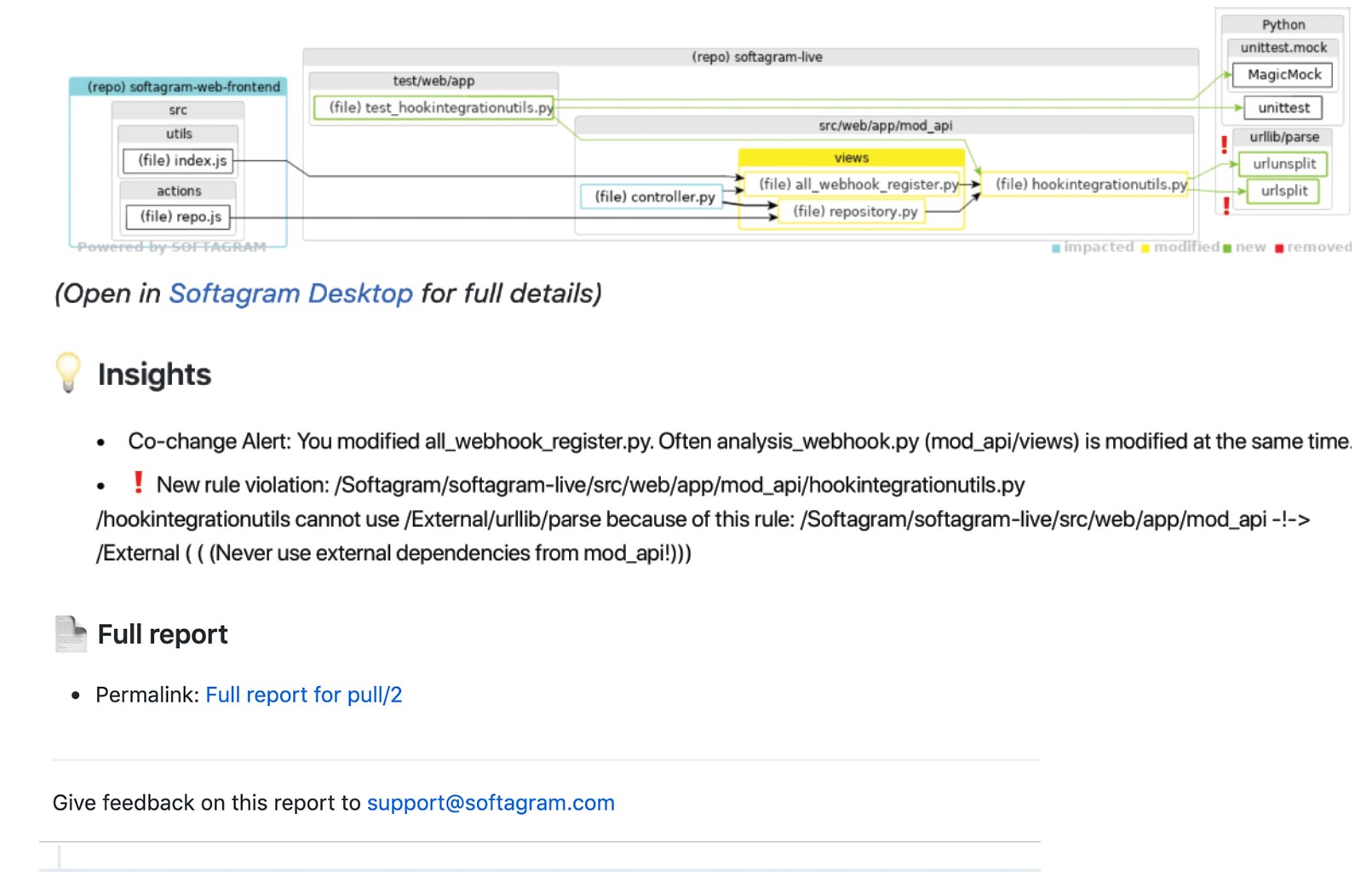
Task: Expand the src/web/app/mod_api group
Action: pos(883,124)
